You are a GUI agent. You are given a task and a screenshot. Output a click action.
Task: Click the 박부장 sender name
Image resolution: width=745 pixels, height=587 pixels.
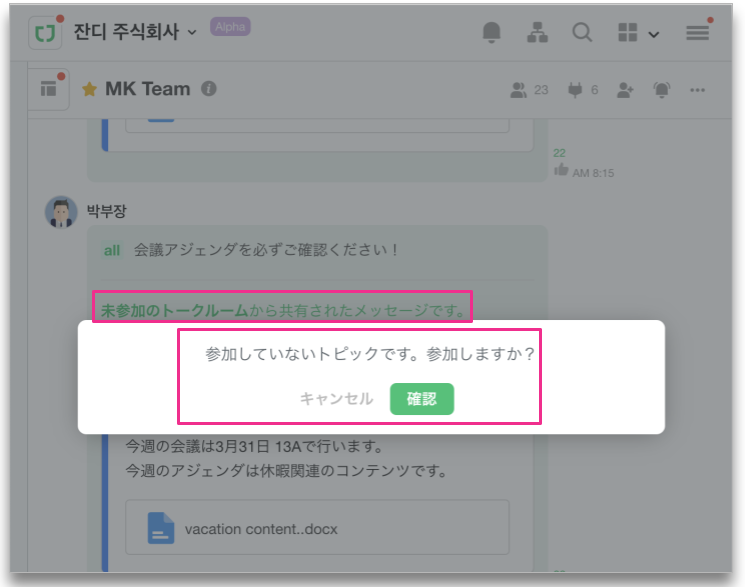point(106,211)
